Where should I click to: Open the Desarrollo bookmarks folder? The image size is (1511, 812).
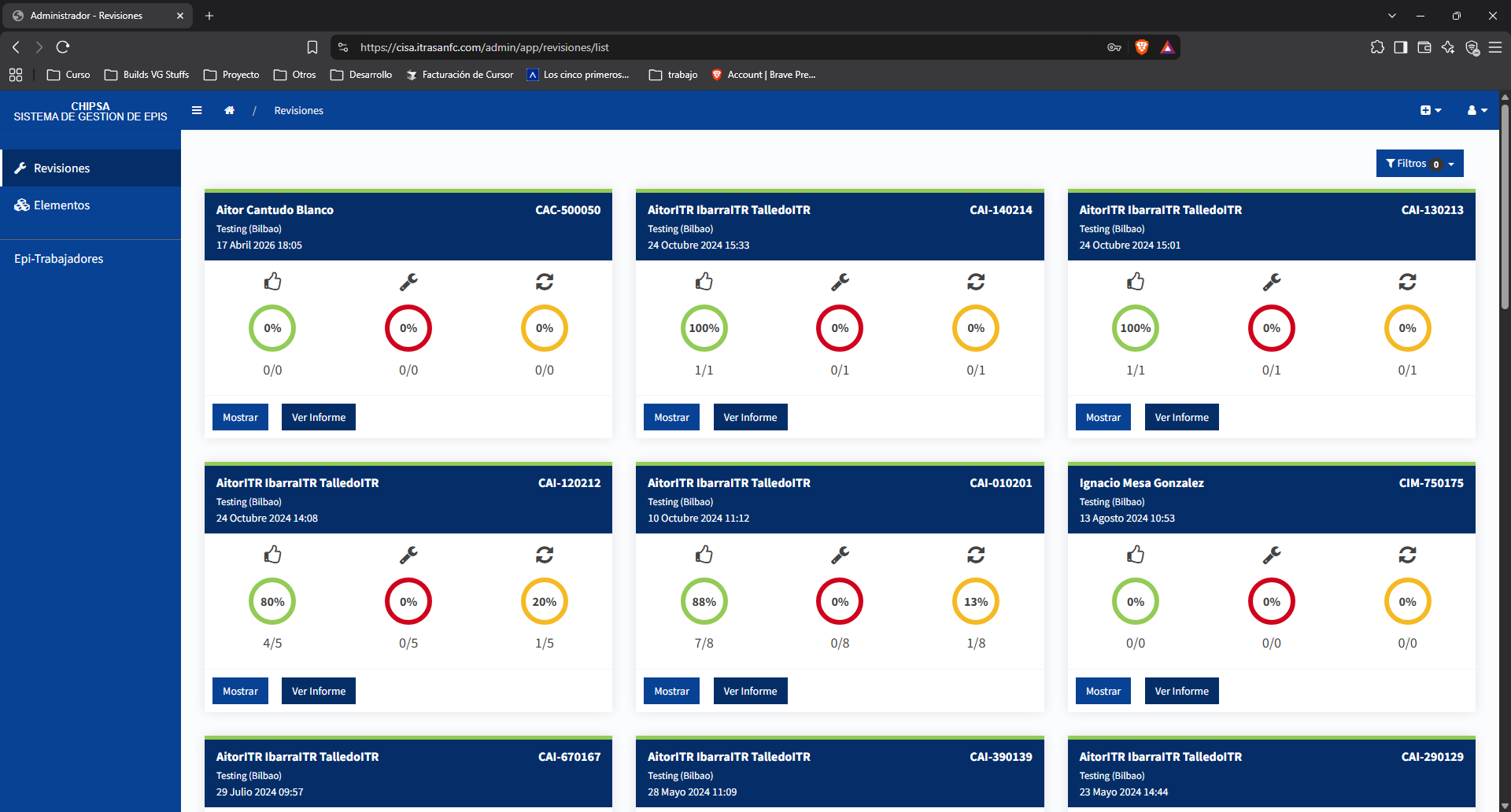(x=361, y=75)
